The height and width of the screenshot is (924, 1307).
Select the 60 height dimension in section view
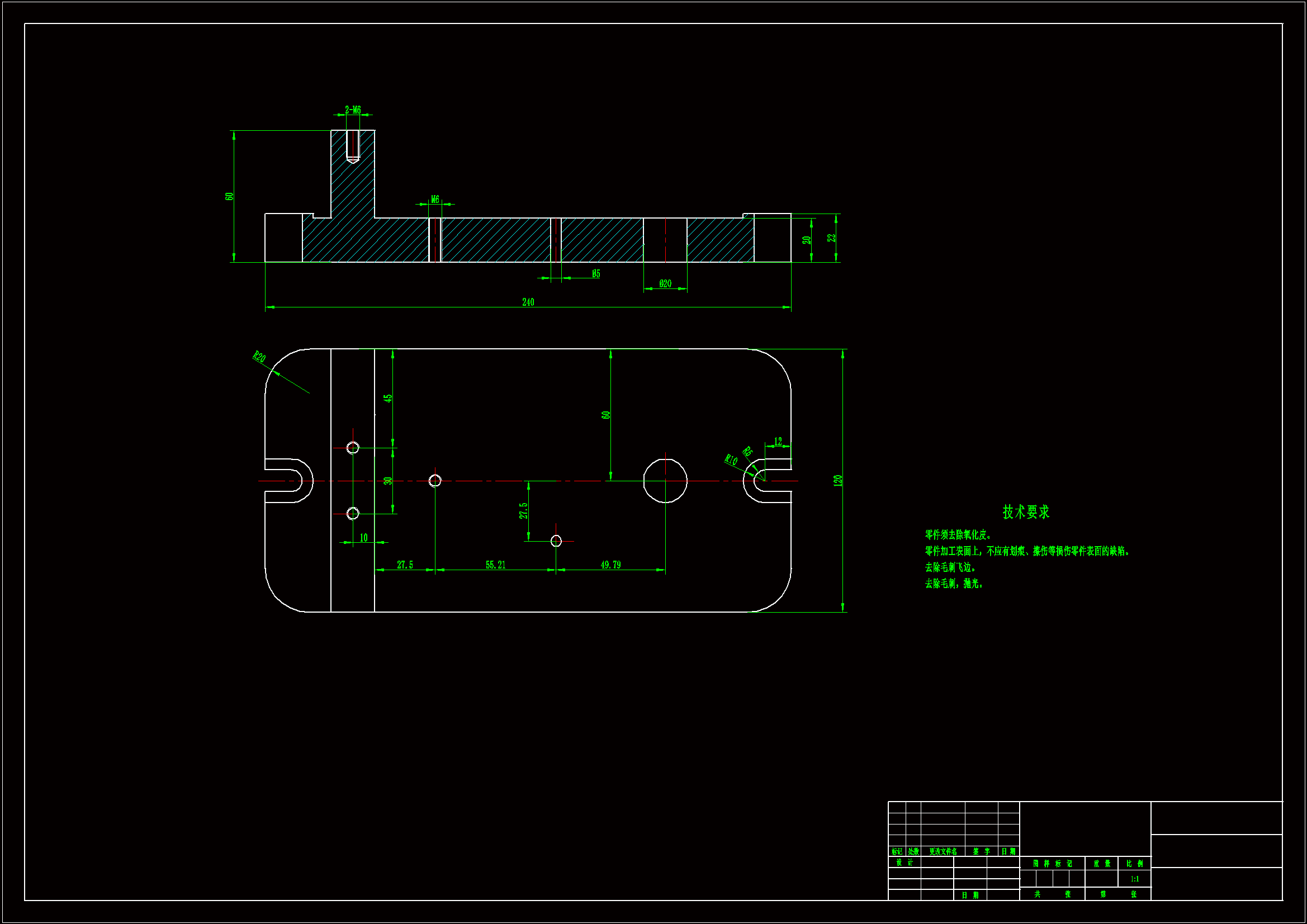pos(229,196)
